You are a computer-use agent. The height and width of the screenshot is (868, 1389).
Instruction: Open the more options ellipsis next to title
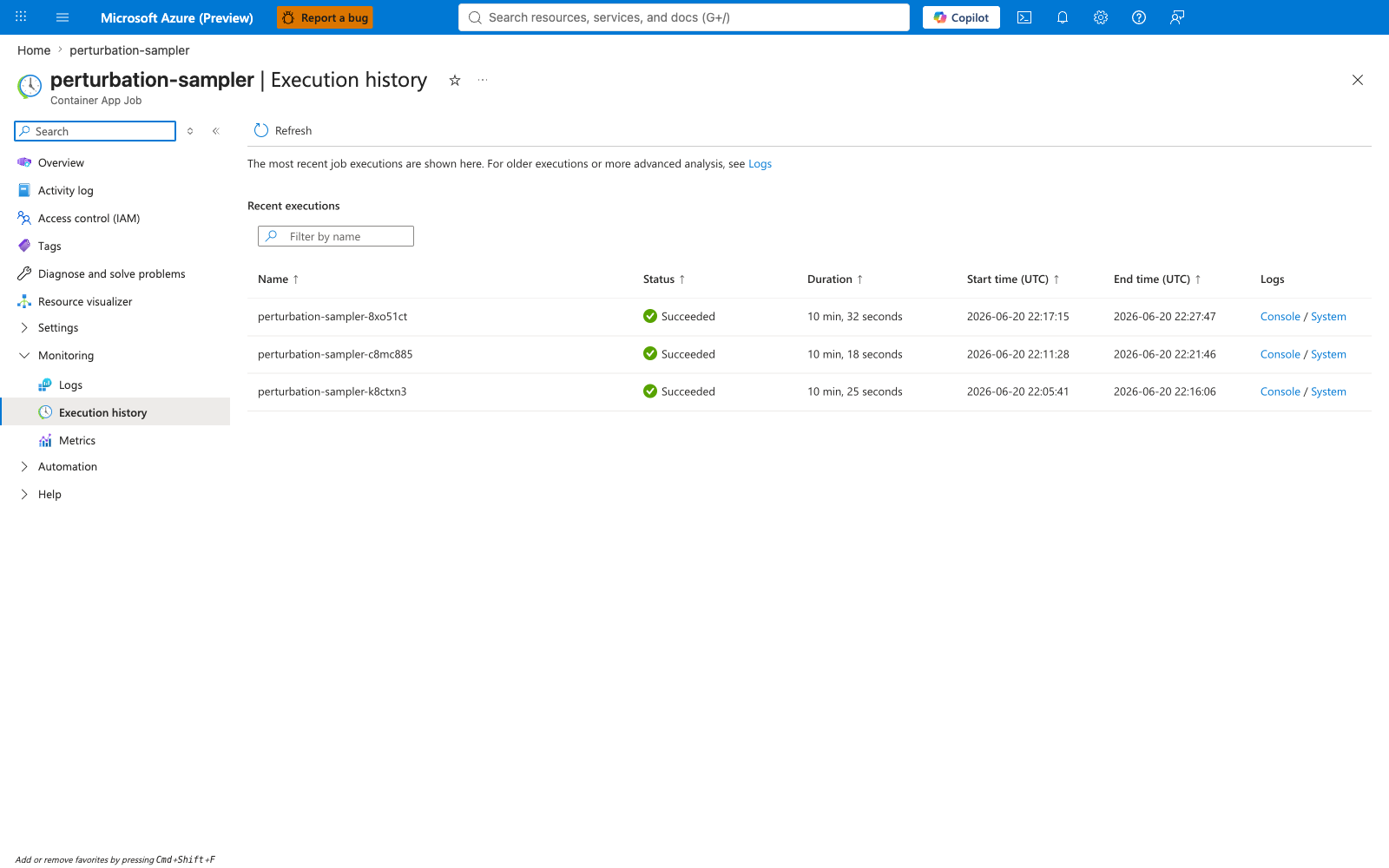483,80
